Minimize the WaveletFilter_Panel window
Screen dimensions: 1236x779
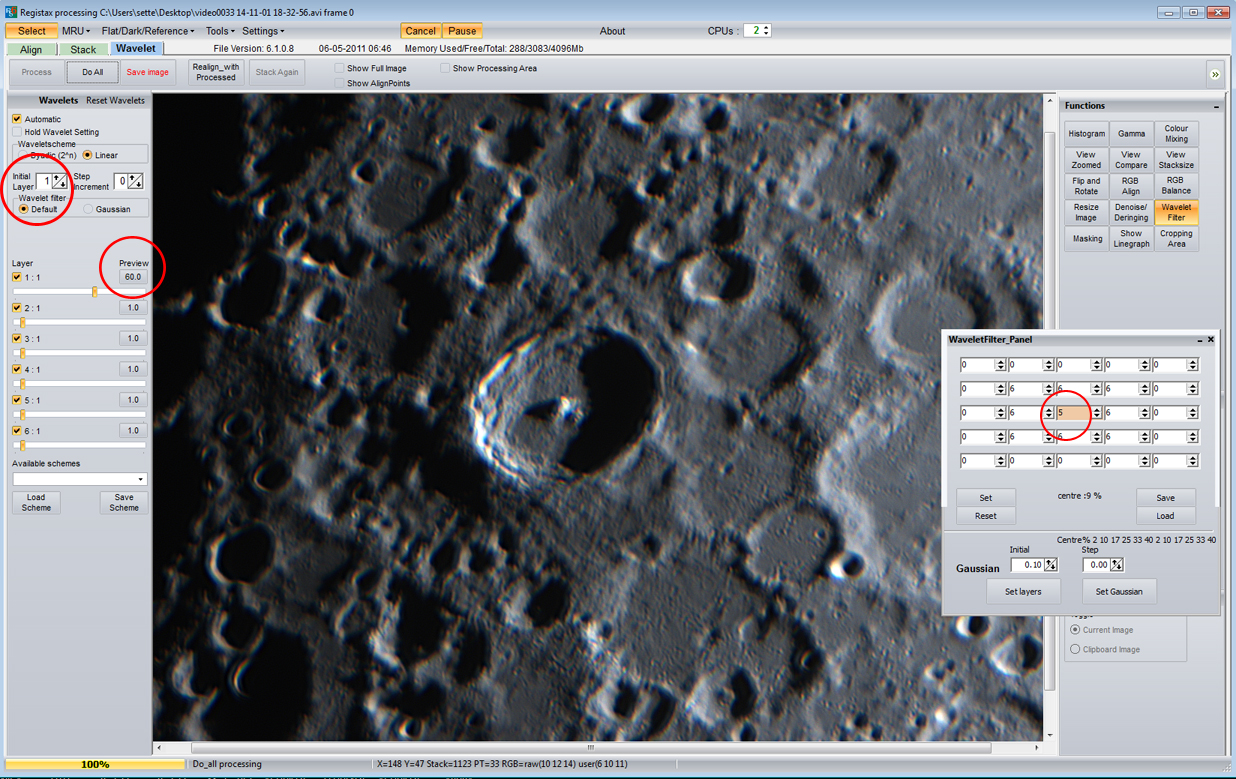pyautogui.click(x=1199, y=340)
